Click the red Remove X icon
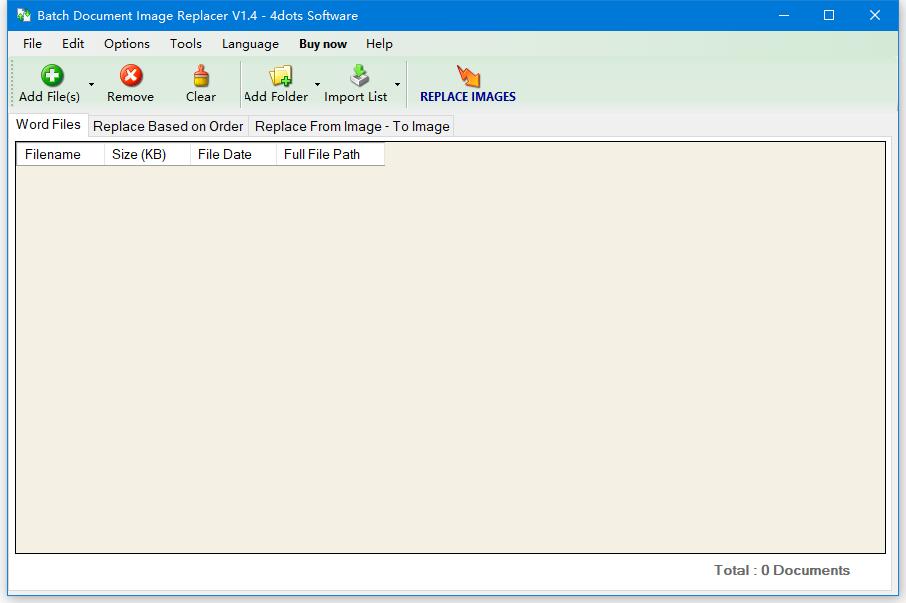Screen dimensions: 906x603 coord(131,75)
